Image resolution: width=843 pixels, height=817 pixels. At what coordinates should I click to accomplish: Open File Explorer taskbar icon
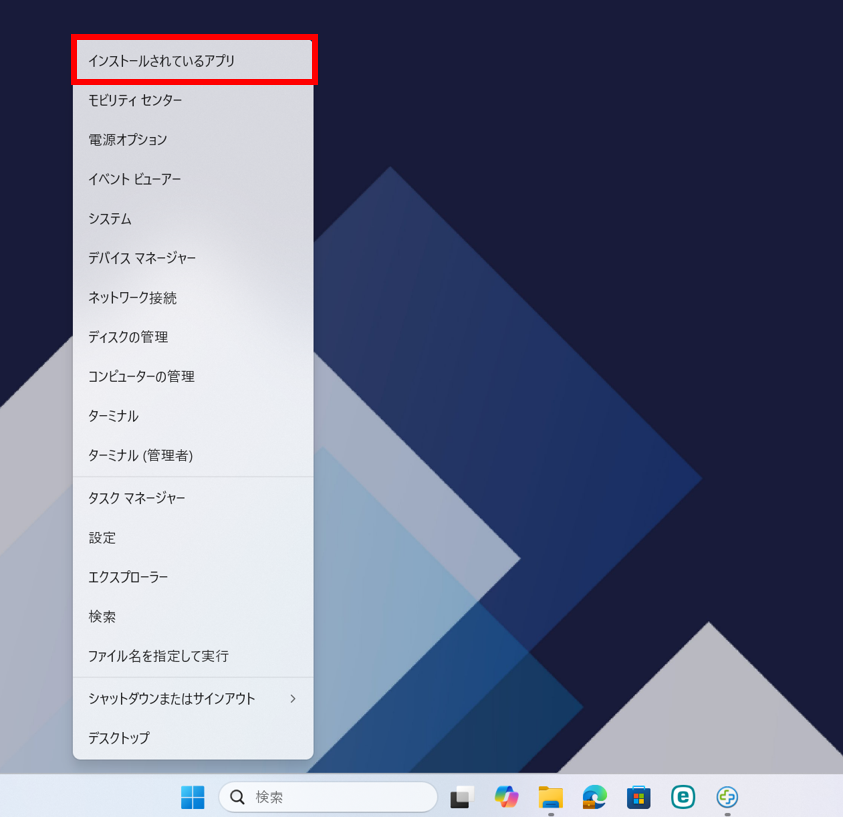tap(551, 797)
